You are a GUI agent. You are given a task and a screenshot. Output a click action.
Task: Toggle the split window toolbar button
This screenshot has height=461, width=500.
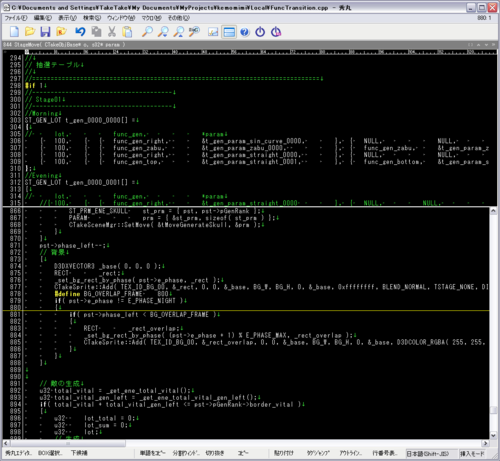(229, 32)
